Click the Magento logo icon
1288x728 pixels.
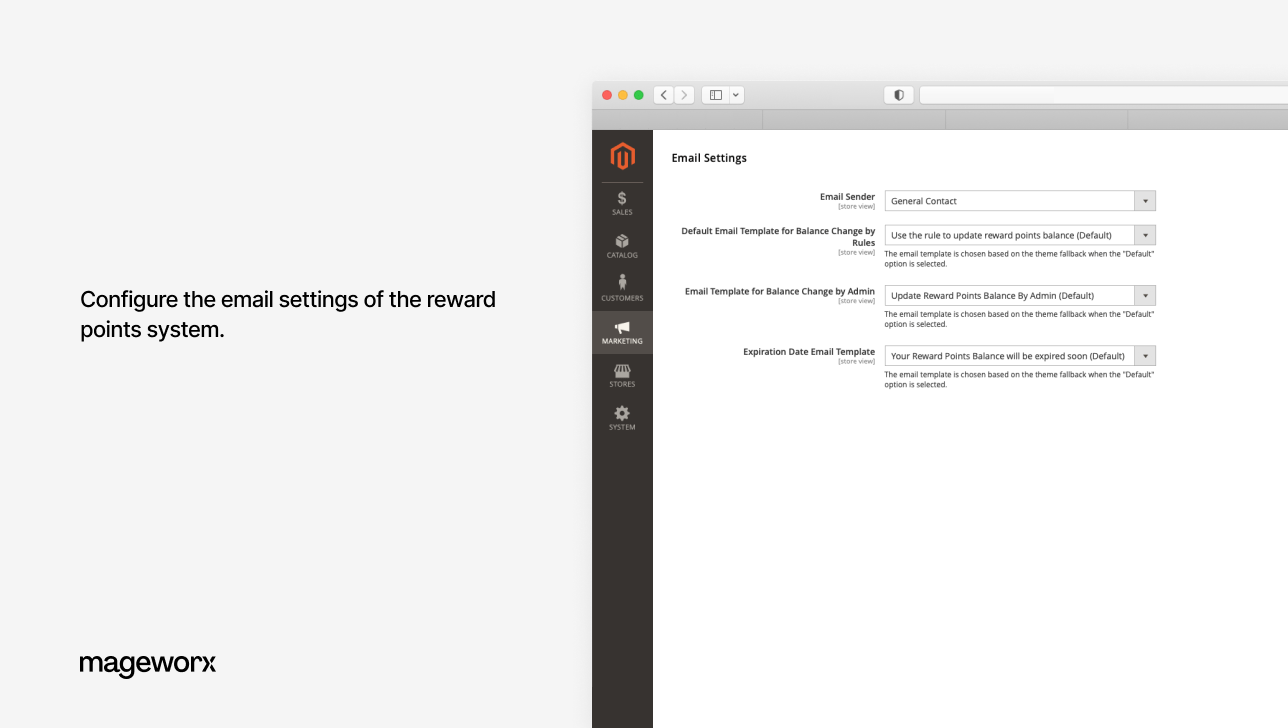click(622, 156)
